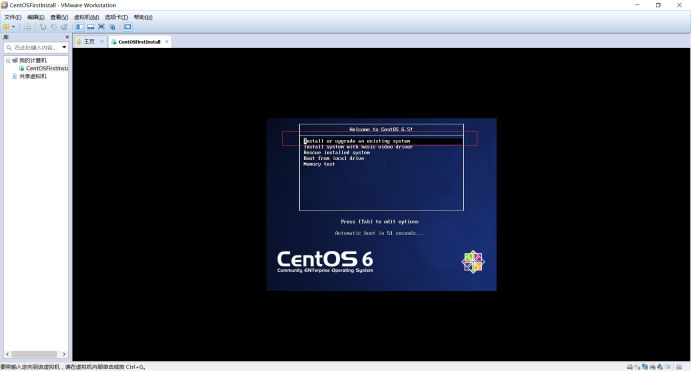692x371 pixels.
Task: Click the console view toolbar icon
Action: [128, 27]
